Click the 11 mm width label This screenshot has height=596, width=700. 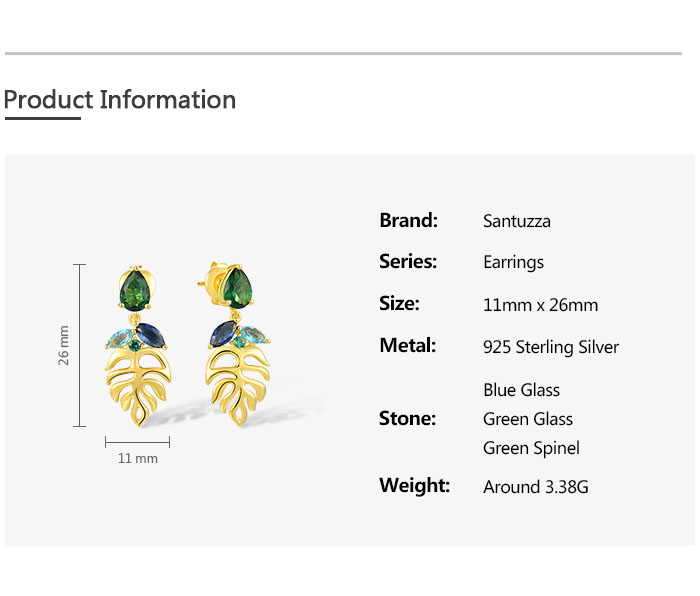(138, 458)
